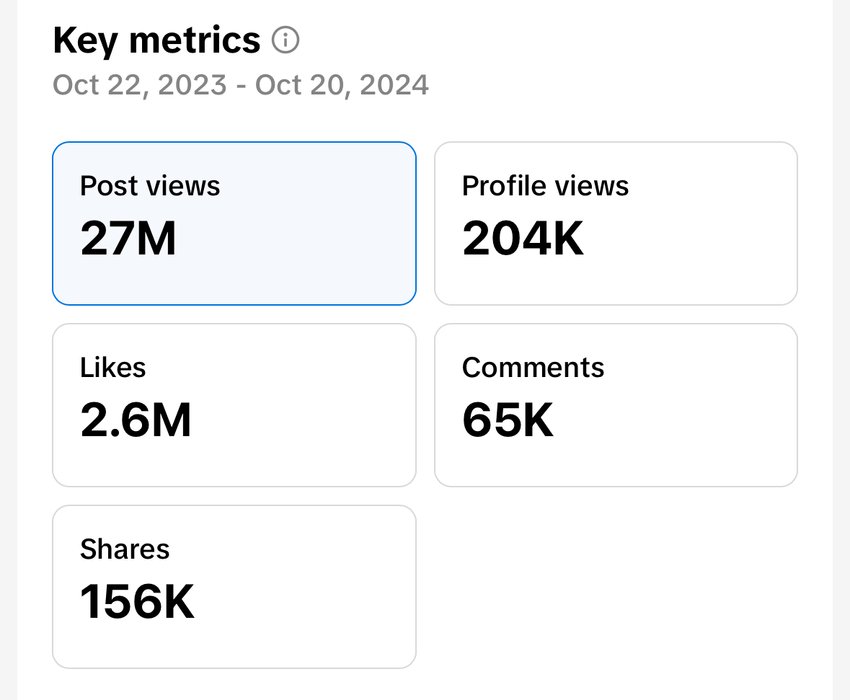Click the empty space right of Shares card
Viewport: 850px width, 700px height.
pyautogui.click(x=616, y=586)
